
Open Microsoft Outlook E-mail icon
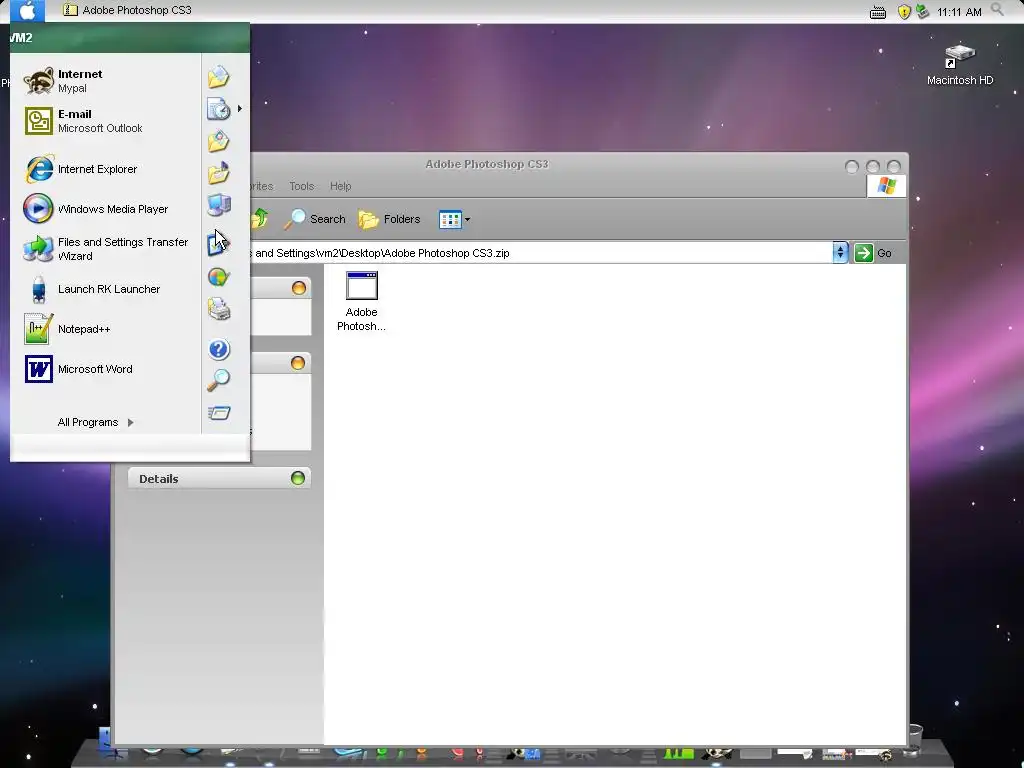click(39, 121)
